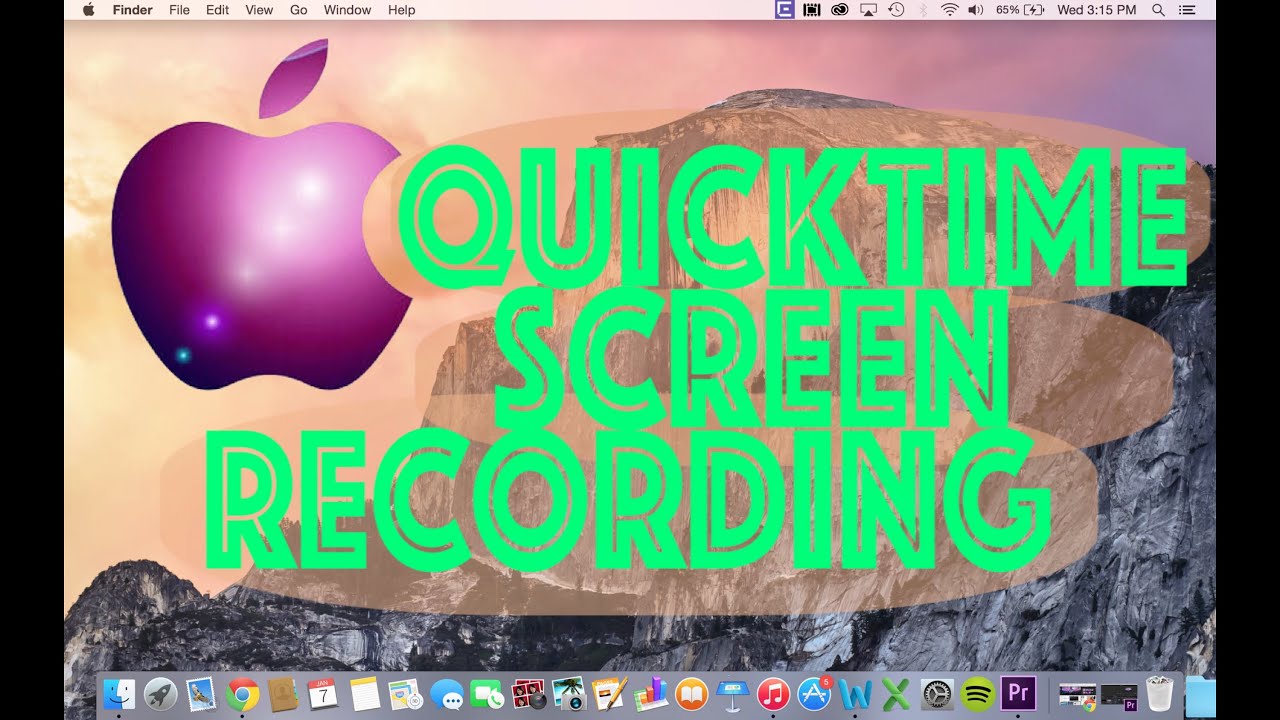The image size is (1280, 720).
Task: Launch FaceTime from the Dock
Action: click(487, 693)
